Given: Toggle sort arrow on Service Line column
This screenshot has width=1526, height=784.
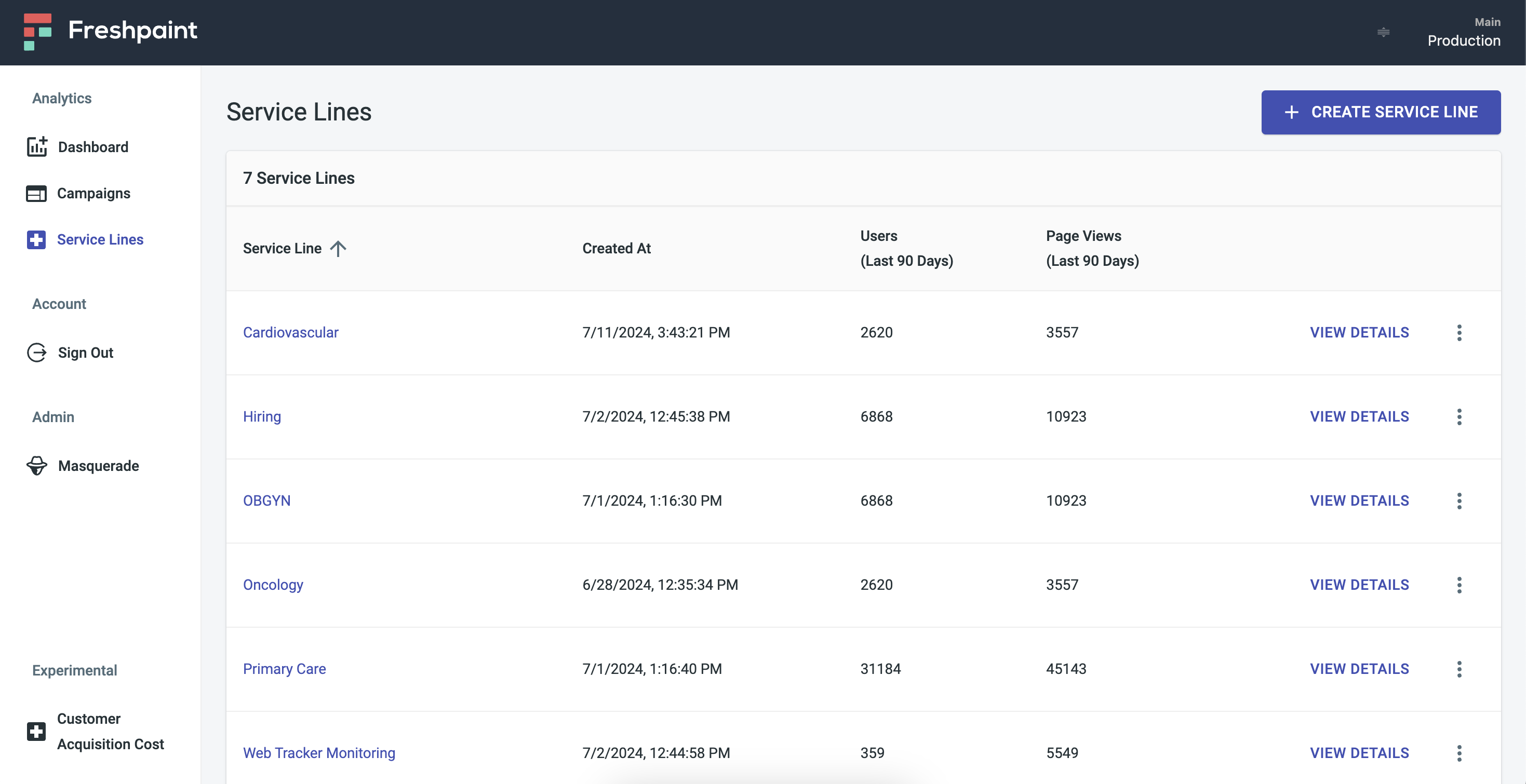Looking at the screenshot, I should point(338,249).
